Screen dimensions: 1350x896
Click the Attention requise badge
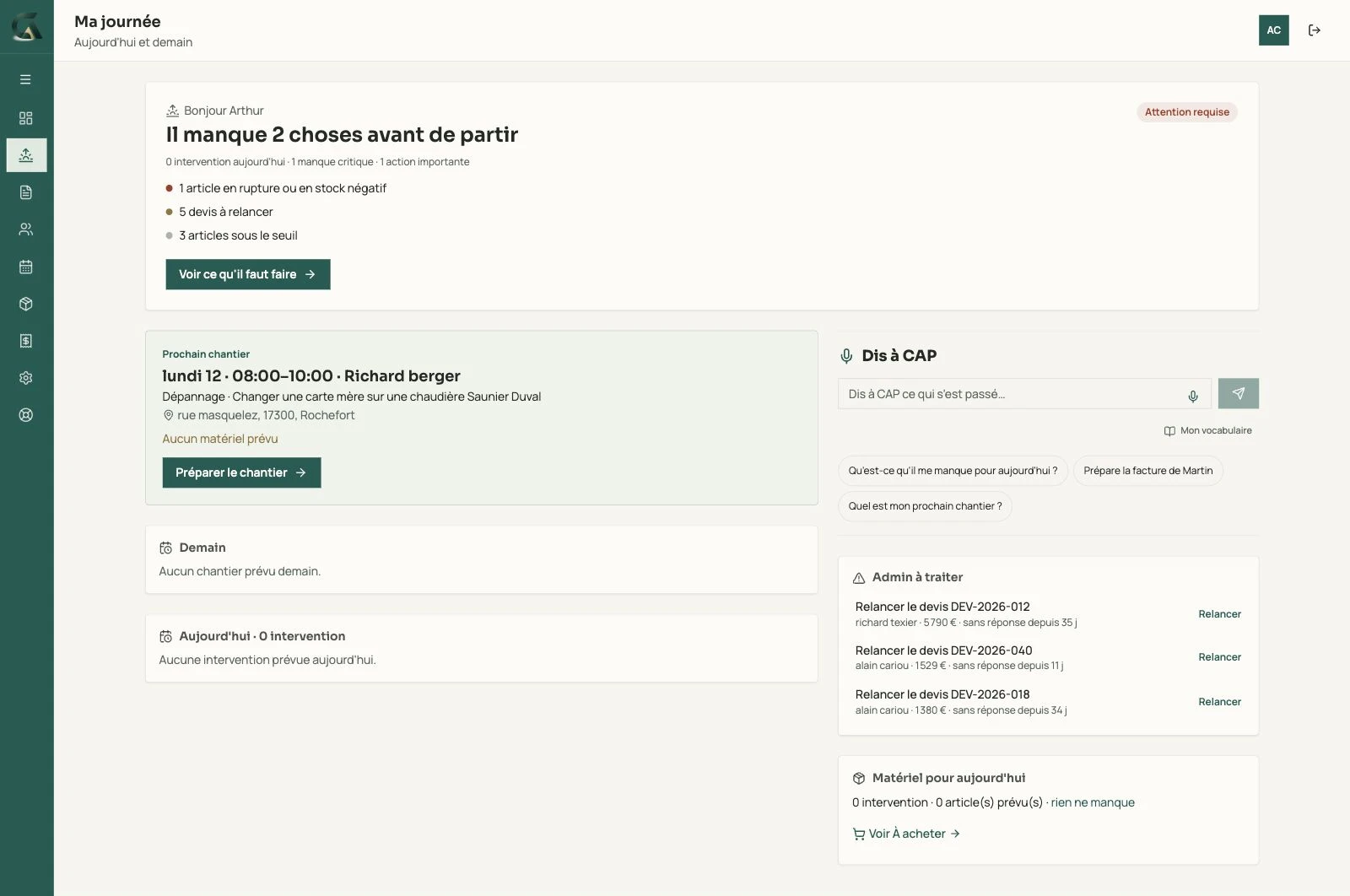(1187, 112)
